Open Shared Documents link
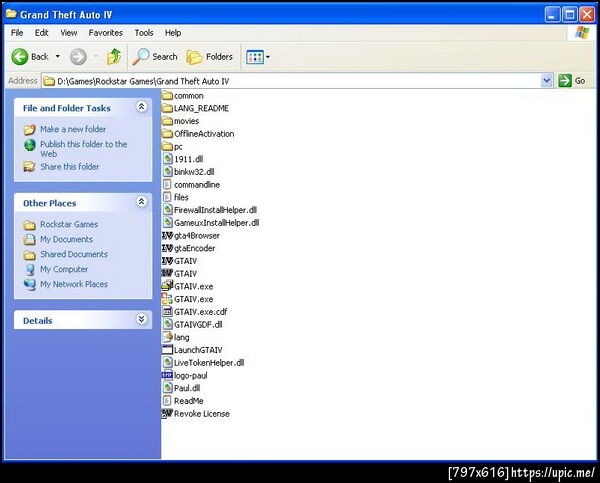Image resolution: width=600 pixels, height=483 pixels. pos(74,254)
